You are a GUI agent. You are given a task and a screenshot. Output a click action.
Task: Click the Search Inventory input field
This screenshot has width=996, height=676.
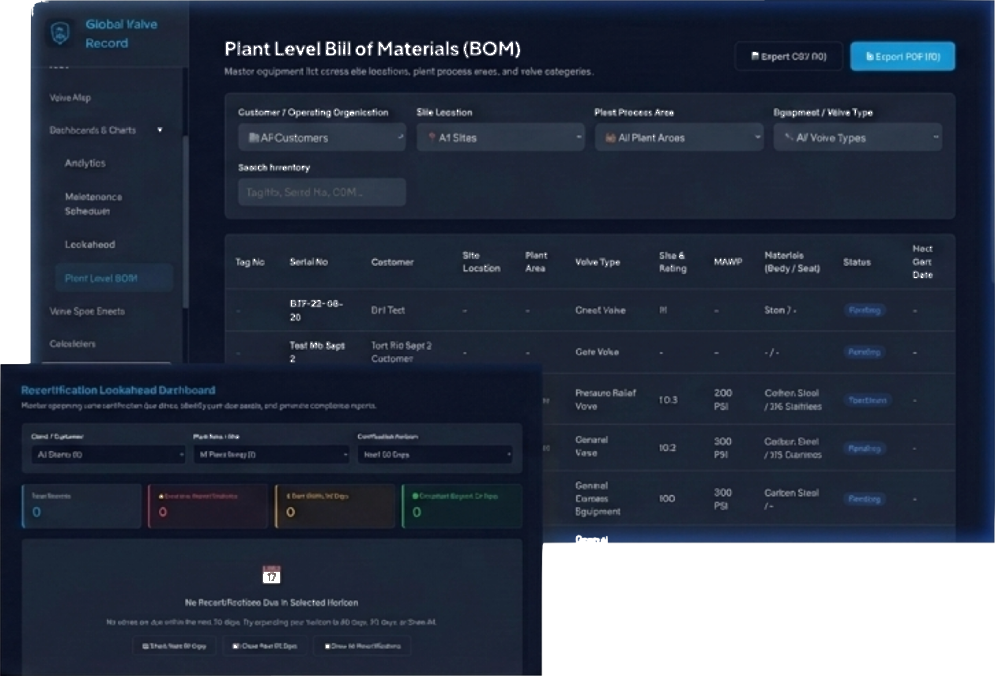[x=322, y=192]
